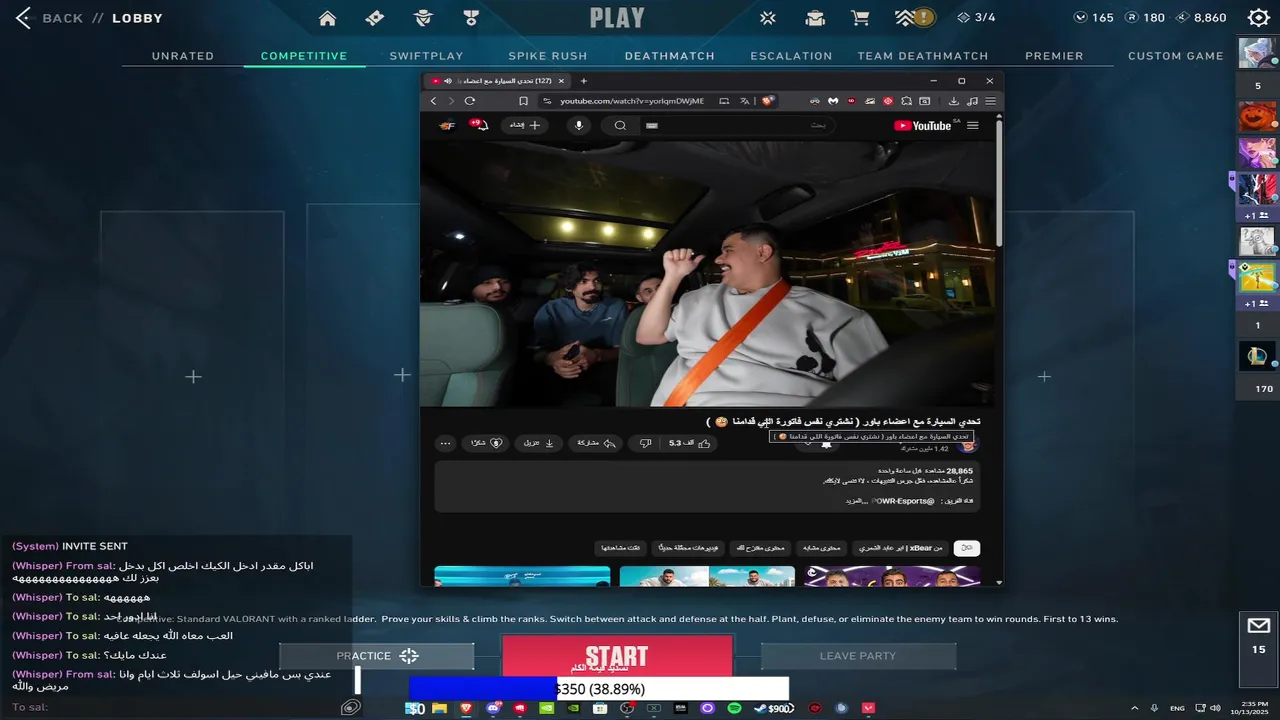Click the video Download button

click(539, 443)
